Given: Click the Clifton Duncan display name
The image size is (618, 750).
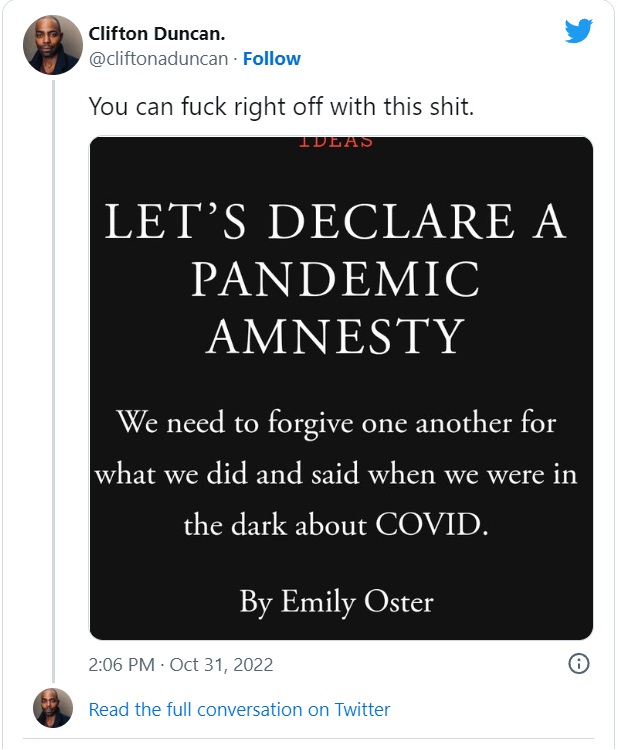Looking at the screenshot, I should pyautogui.click(x=155, y=35).
